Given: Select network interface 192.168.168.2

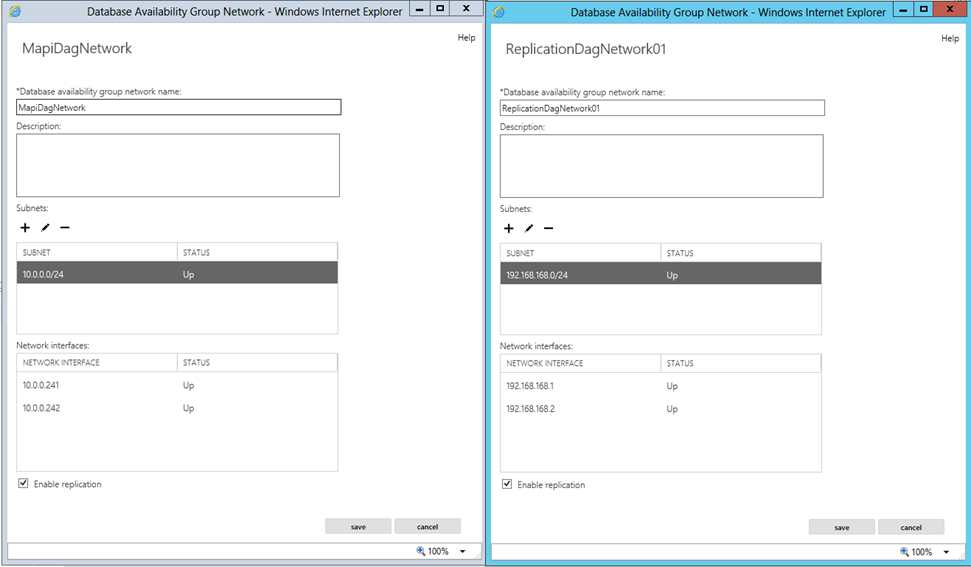Looking at the screenshot, I should [661, 409].
